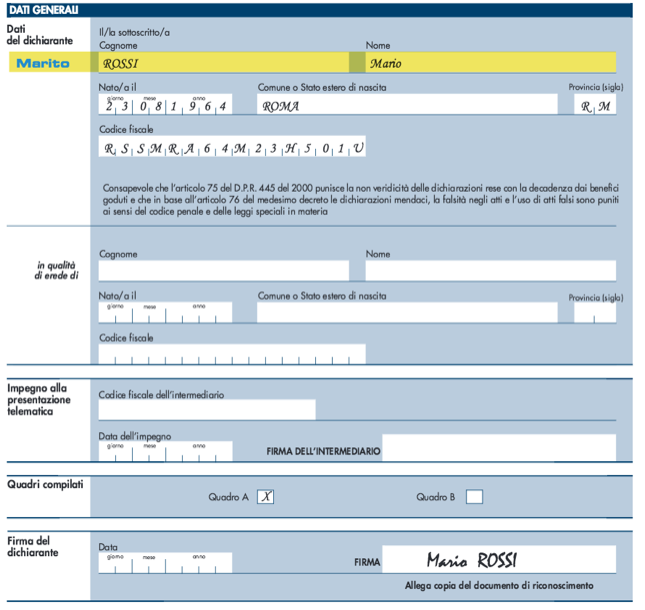
Task: Click the declarant's signature date field
Action: coord(165,563)
